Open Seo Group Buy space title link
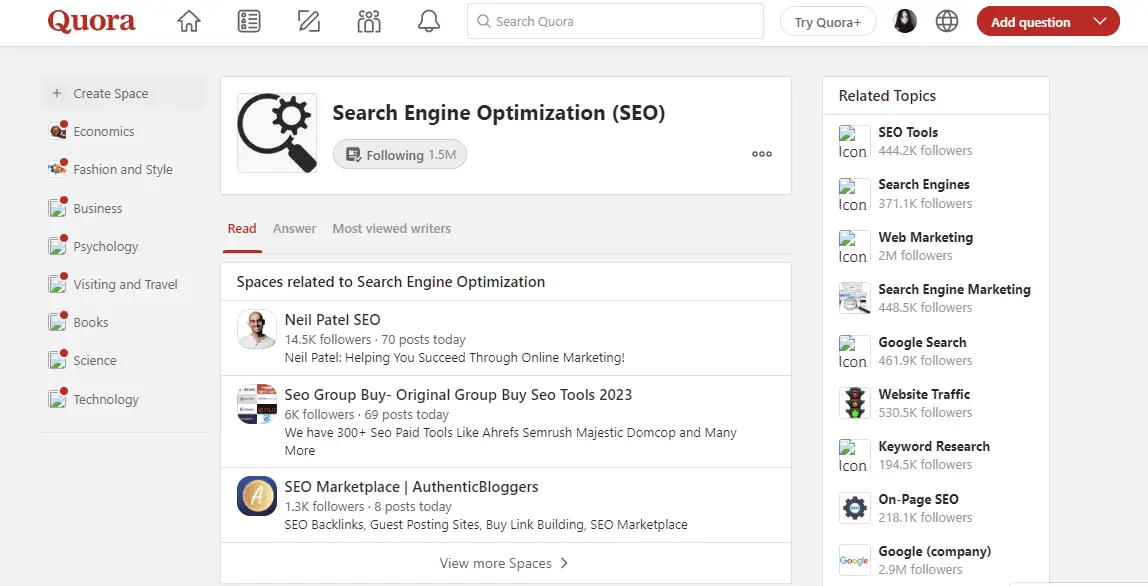The width and height of the screenshot is (1148, 586). pyautogui.click(x=458, y=395)
